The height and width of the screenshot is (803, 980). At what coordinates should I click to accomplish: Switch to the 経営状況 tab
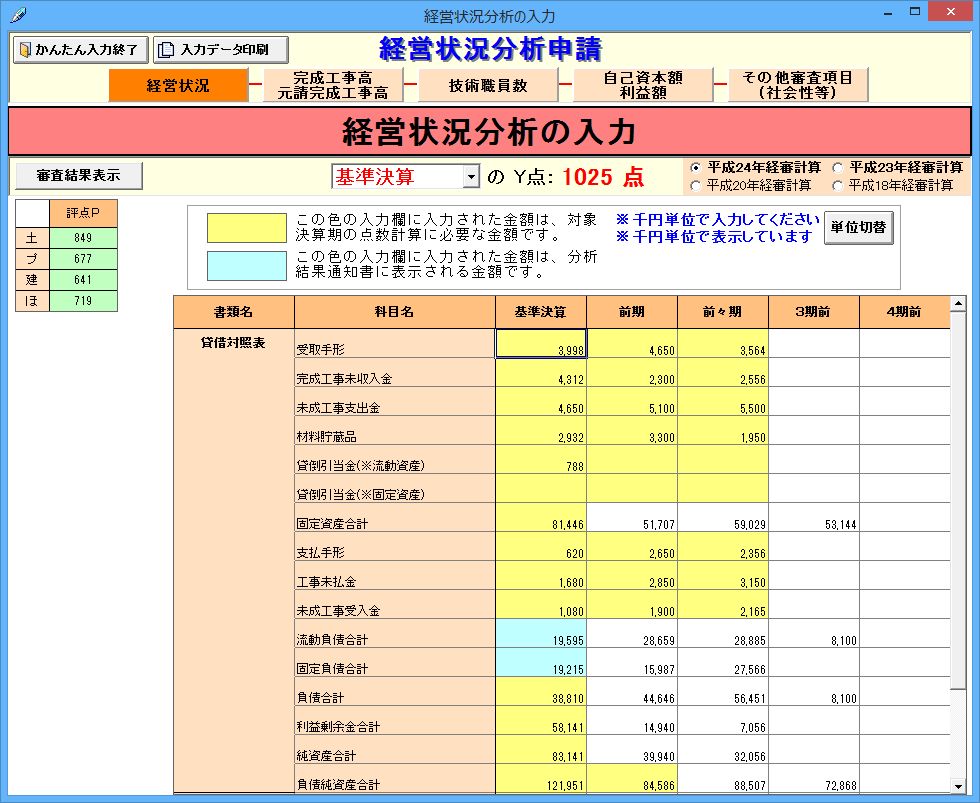[x=178, y=86]
